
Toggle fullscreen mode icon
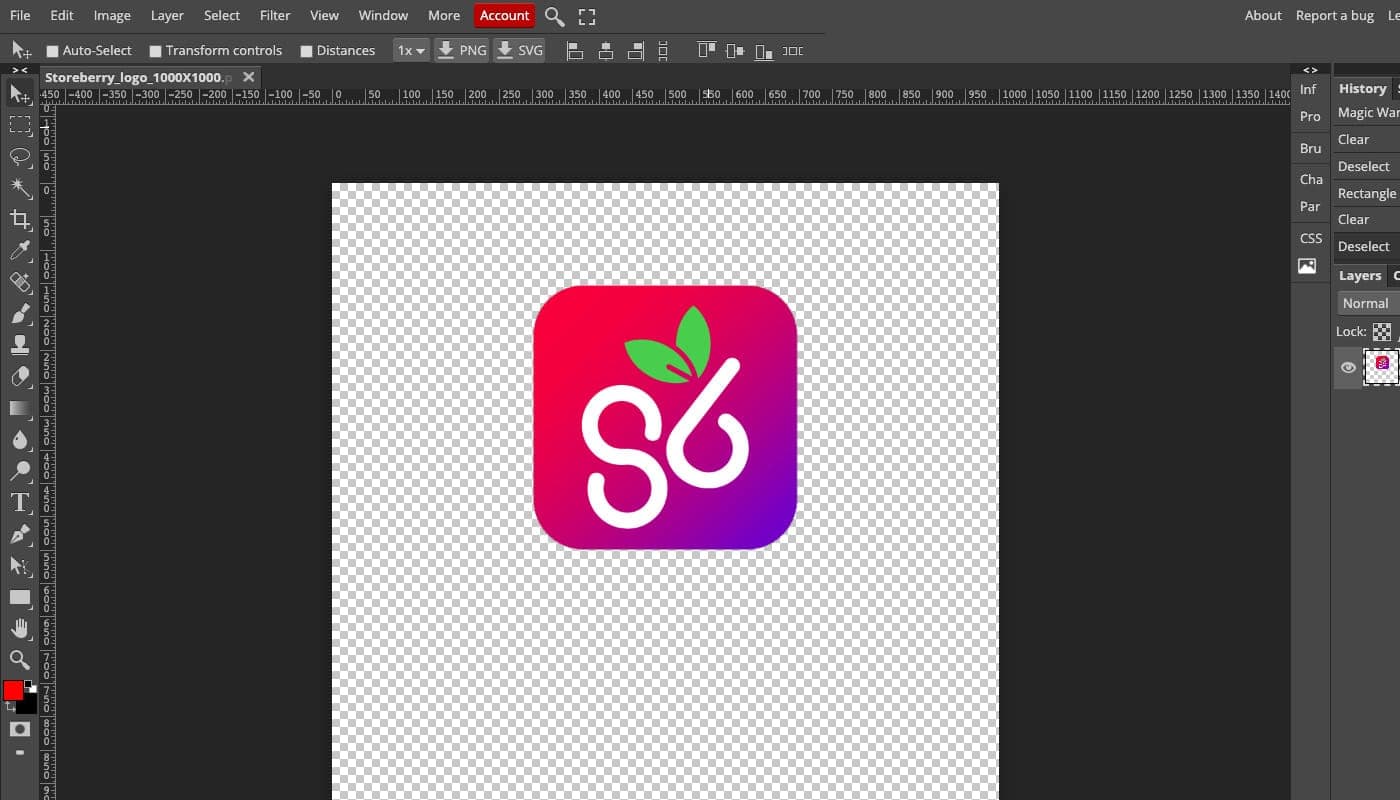point(587,16)
